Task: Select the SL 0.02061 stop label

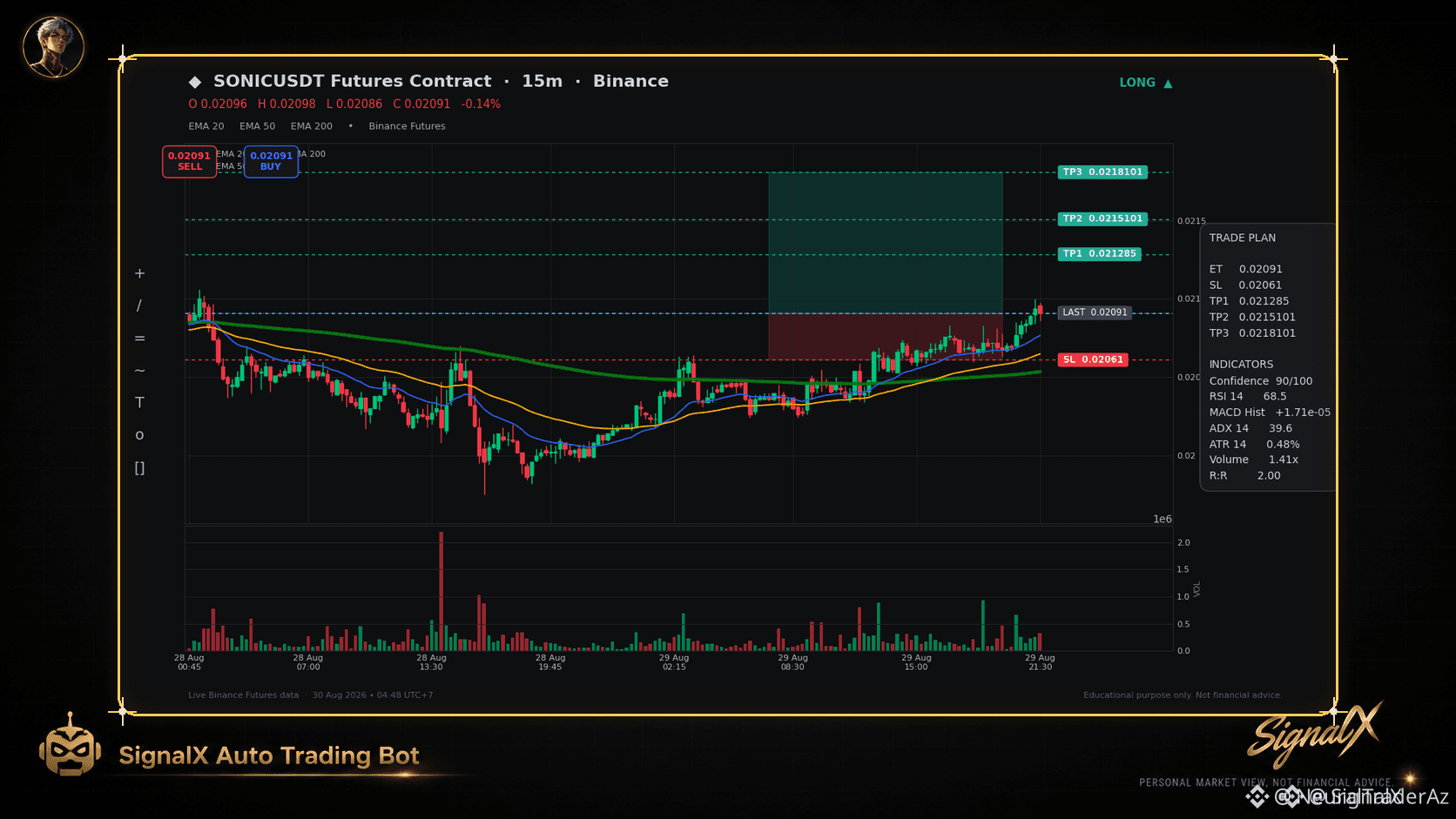Action: 1093,359
